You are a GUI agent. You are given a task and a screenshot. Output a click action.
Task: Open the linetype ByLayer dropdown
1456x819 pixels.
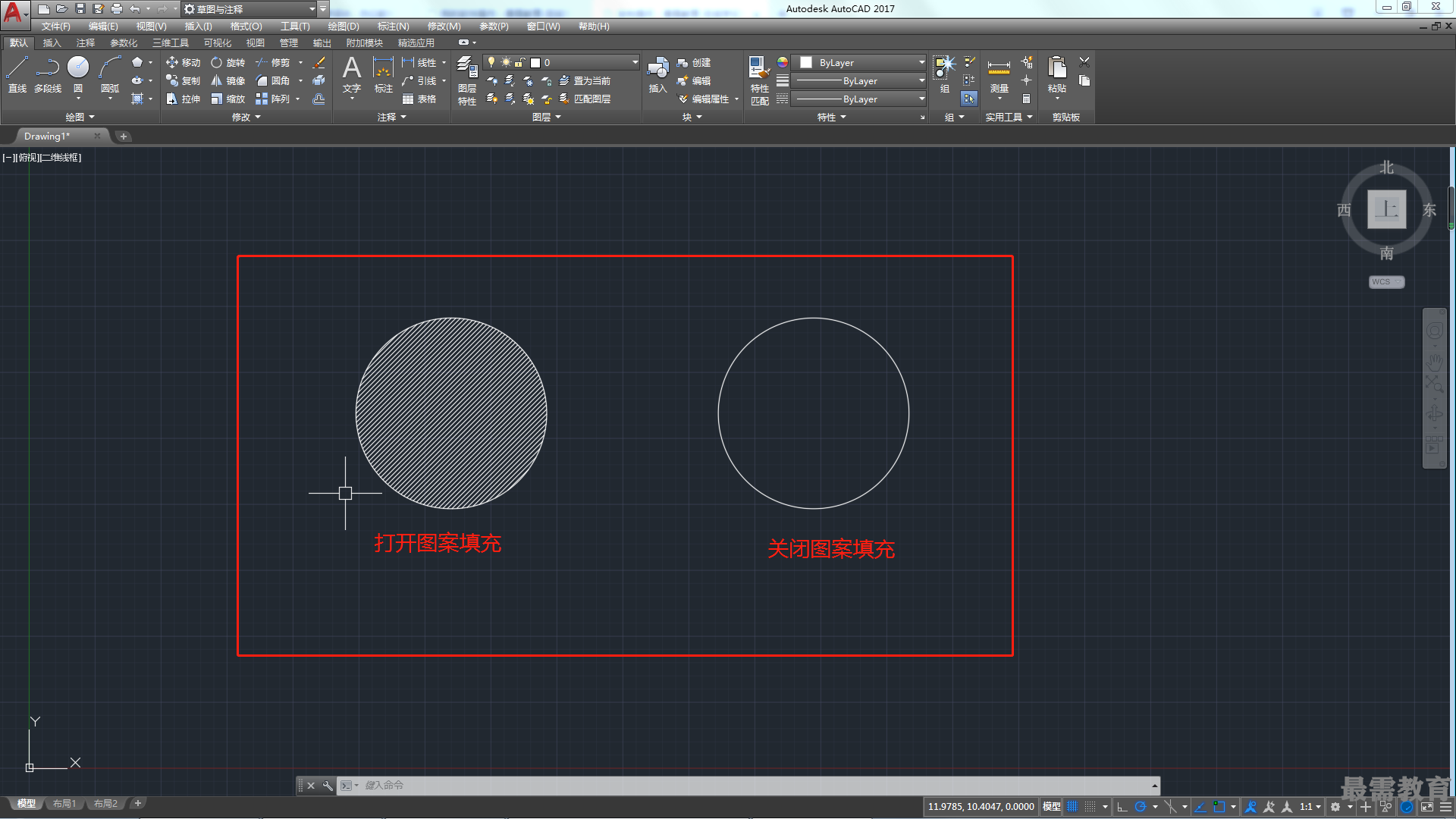pyautogui.click(x=858, y=99)
